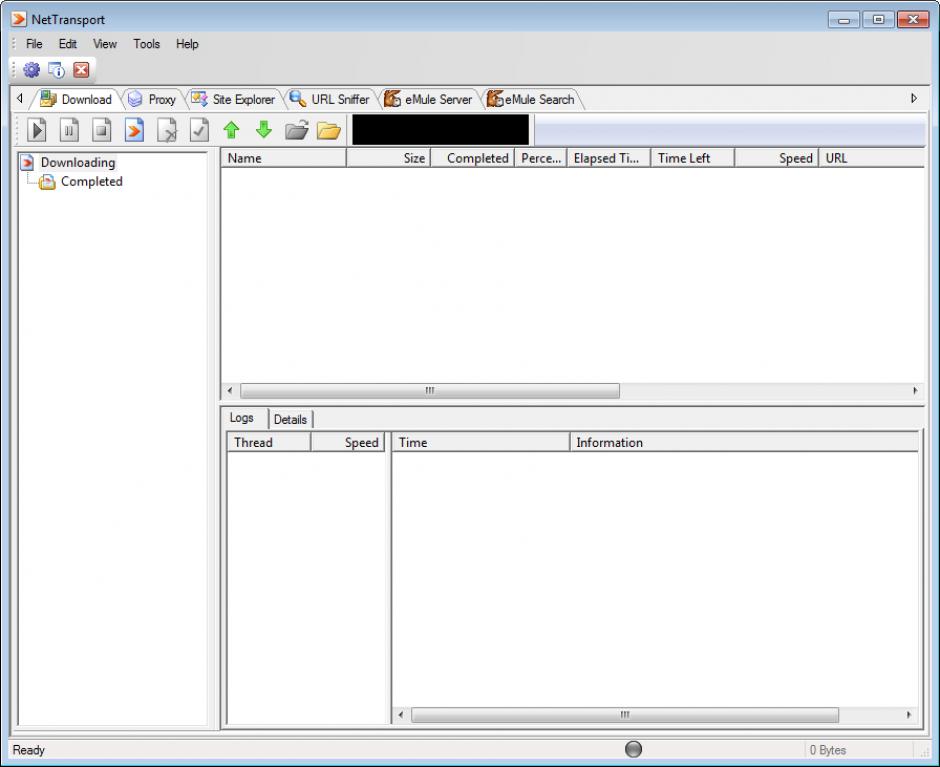Image resolution: width=940 pixels, height=767 pixels.
Task: Sort by the Perce... column header
Action: (540, 158)
